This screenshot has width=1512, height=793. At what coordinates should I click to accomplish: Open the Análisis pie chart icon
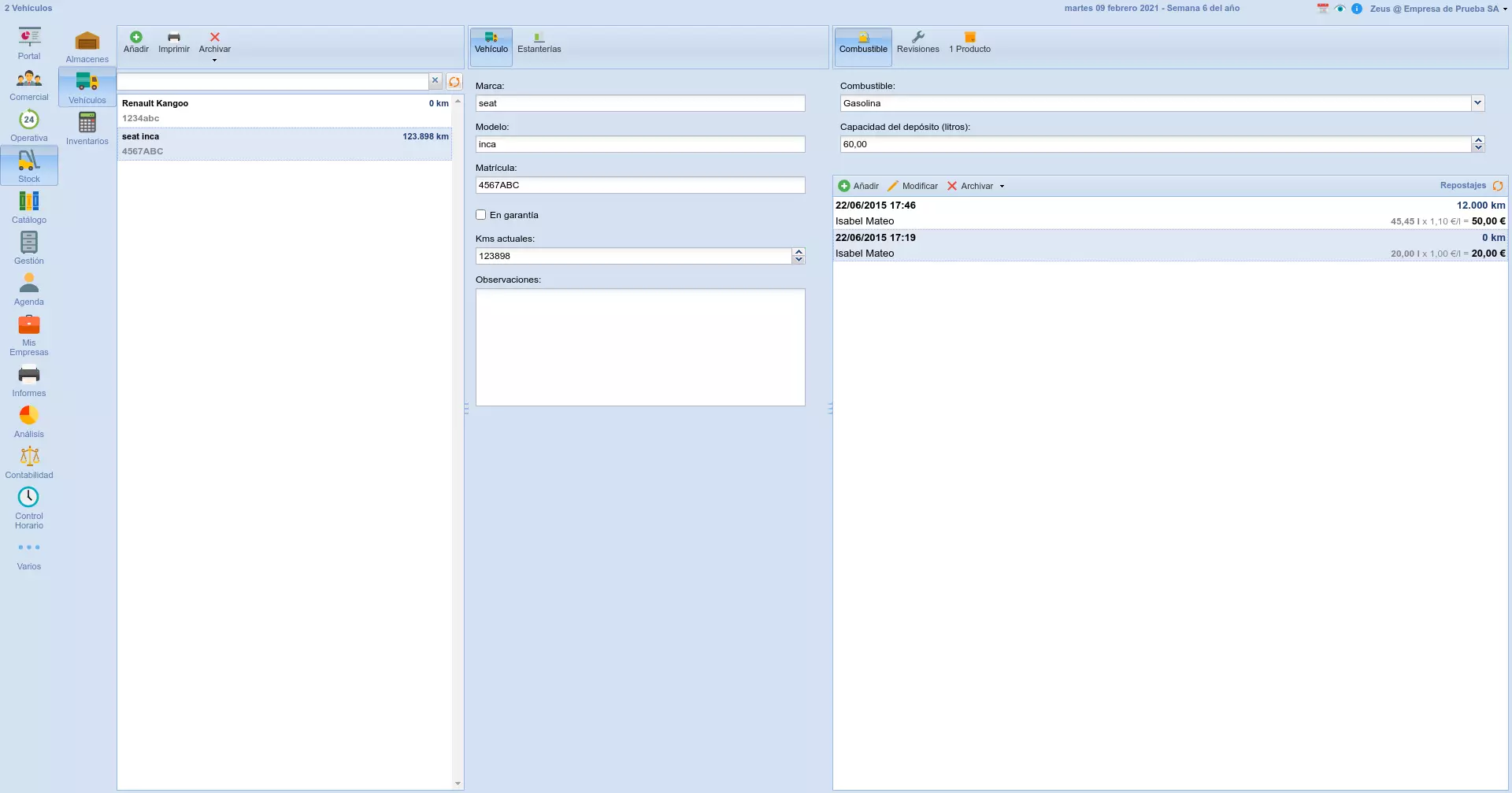coord(29,416)
